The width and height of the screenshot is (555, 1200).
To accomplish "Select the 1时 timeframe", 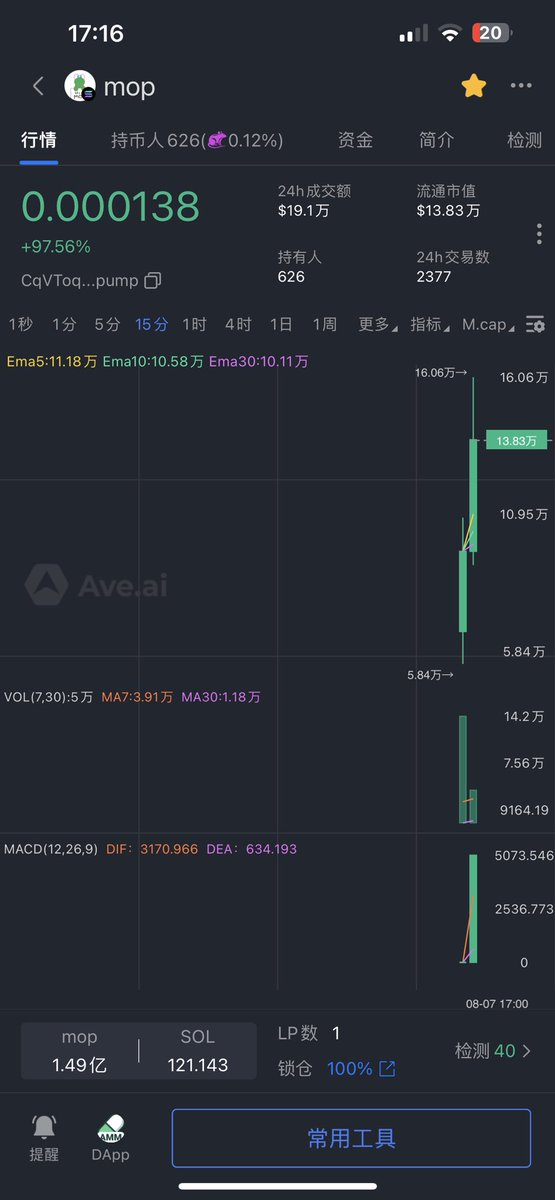I will [194, 324].
